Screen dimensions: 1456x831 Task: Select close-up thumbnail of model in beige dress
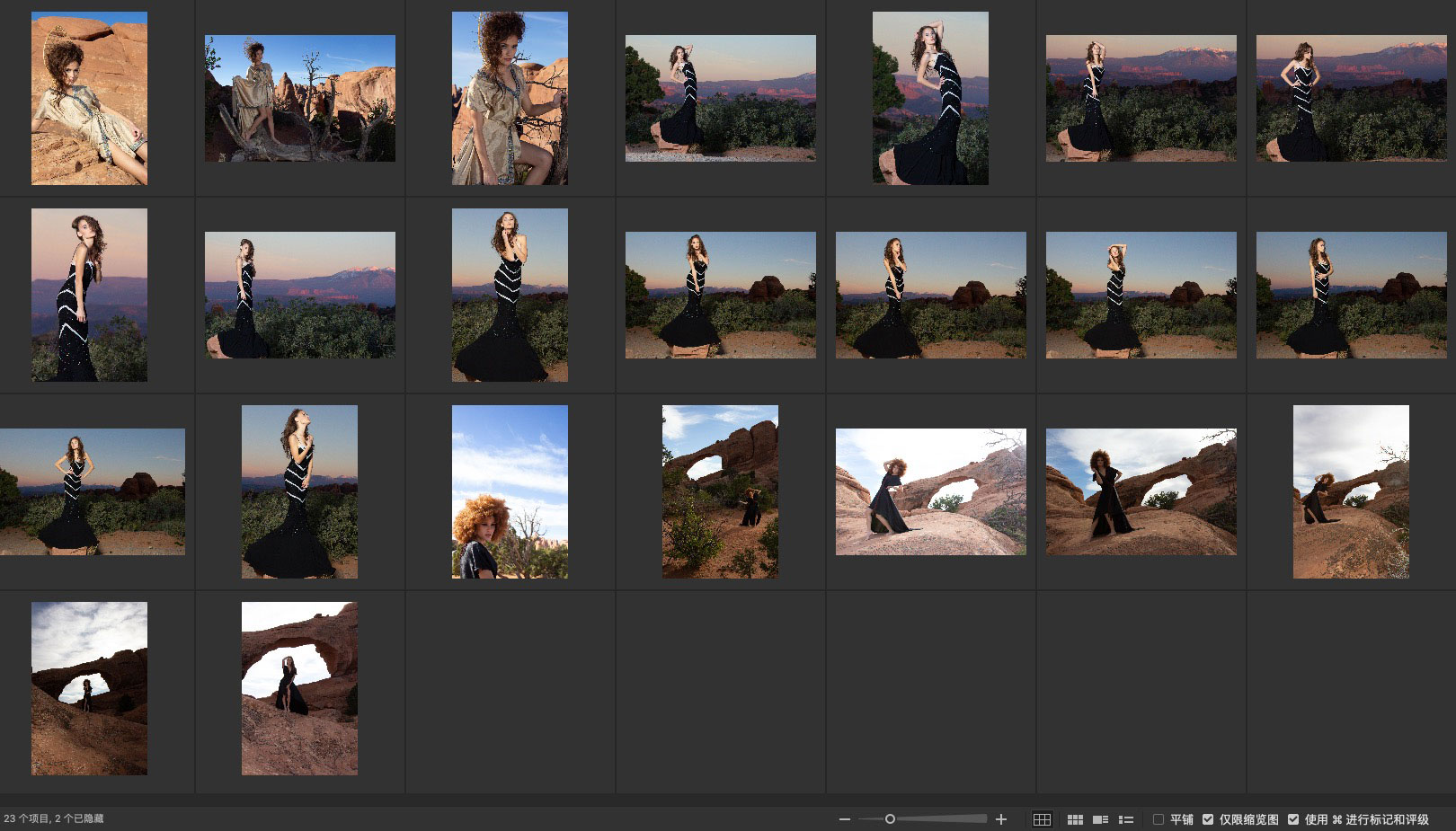click(510, 98)
